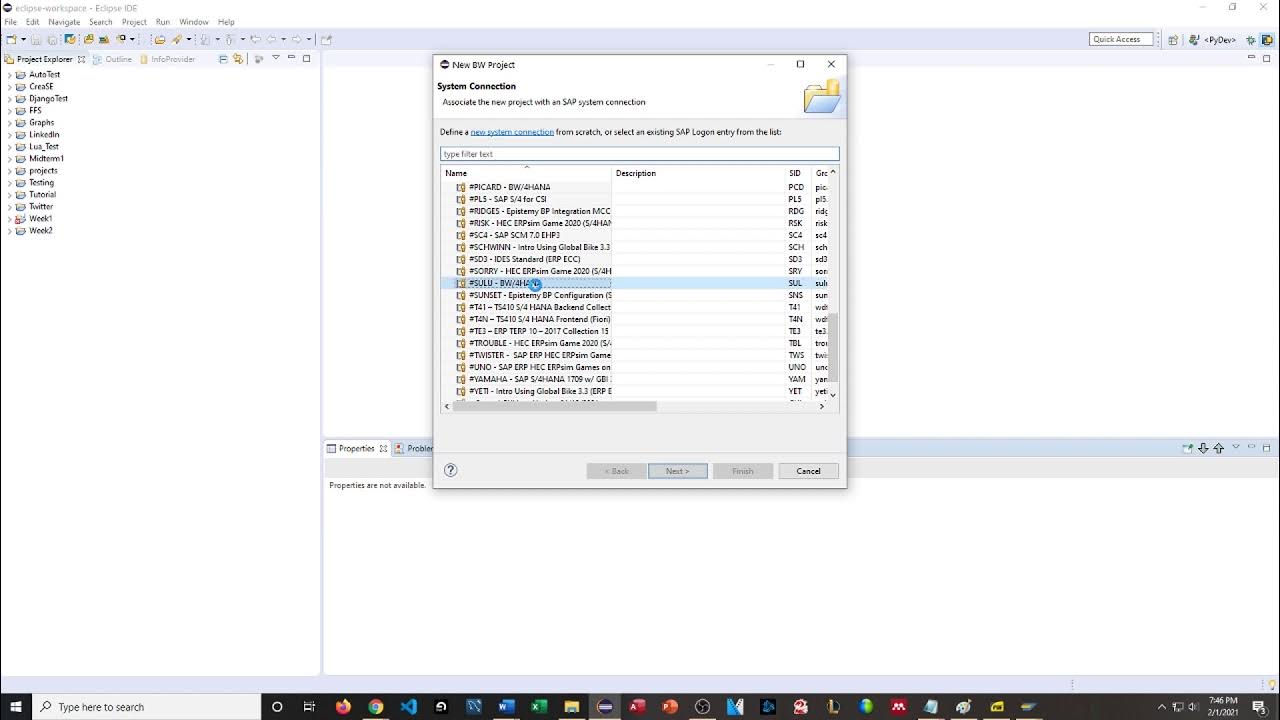Open the Window menu
Screen dimensions: 1280x720
point(194,22)
